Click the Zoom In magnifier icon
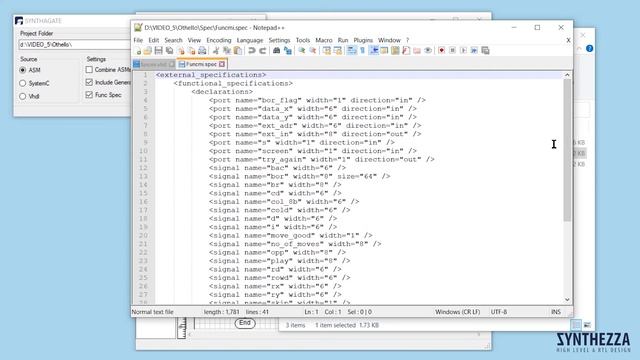 [302, 51]
